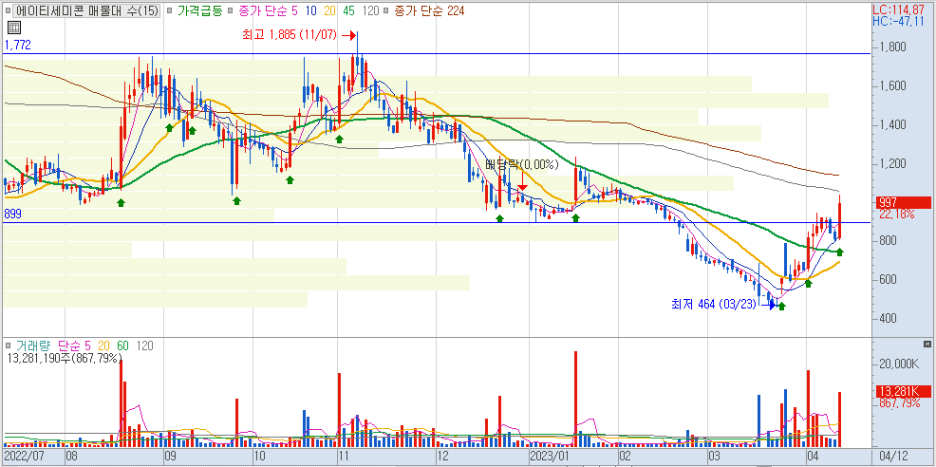This screenshot has width=936, height=467.
Task: Click the 400 price axis label
Action: (889, 318)
